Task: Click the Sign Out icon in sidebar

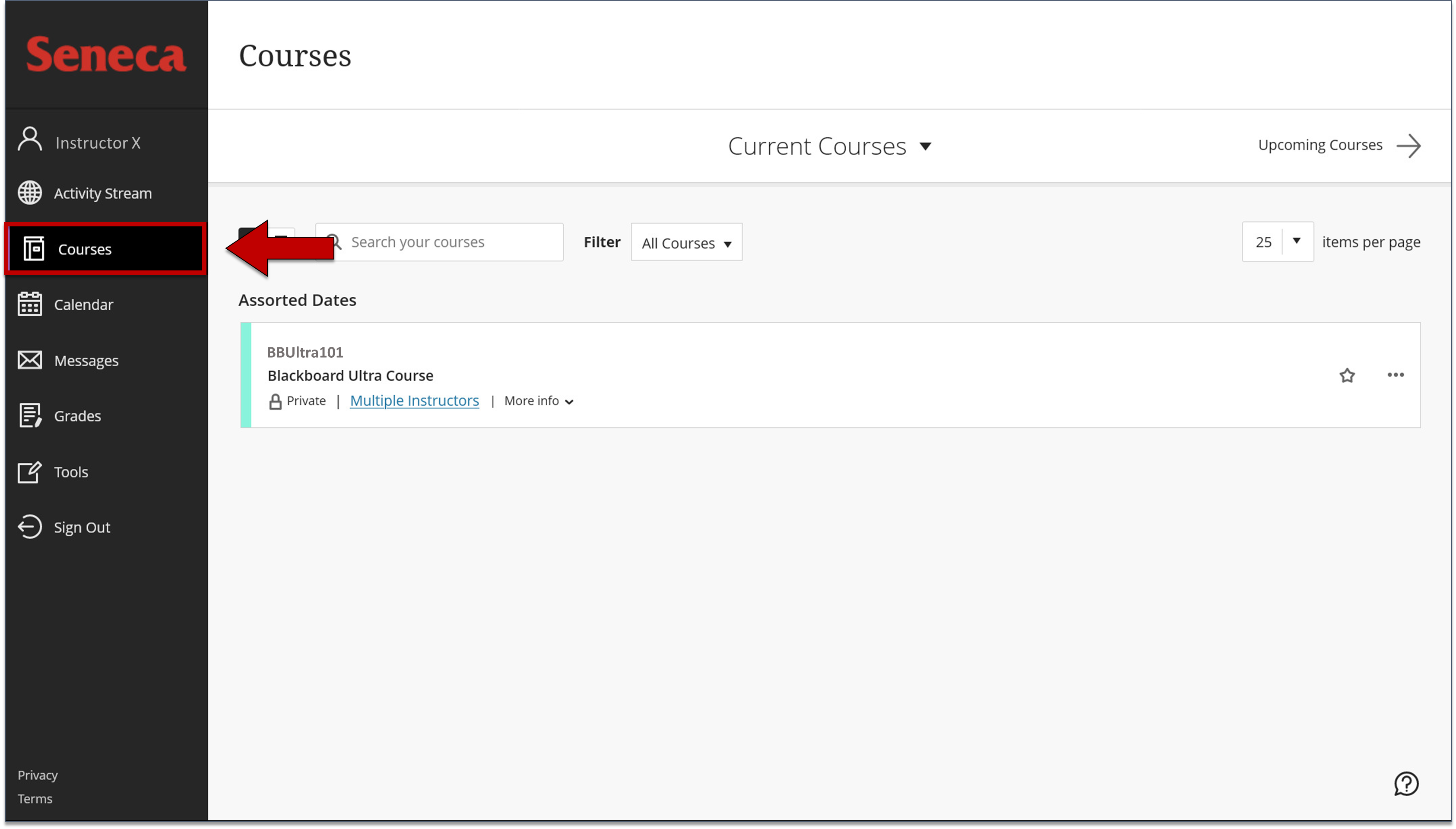Action: (30, 527)
